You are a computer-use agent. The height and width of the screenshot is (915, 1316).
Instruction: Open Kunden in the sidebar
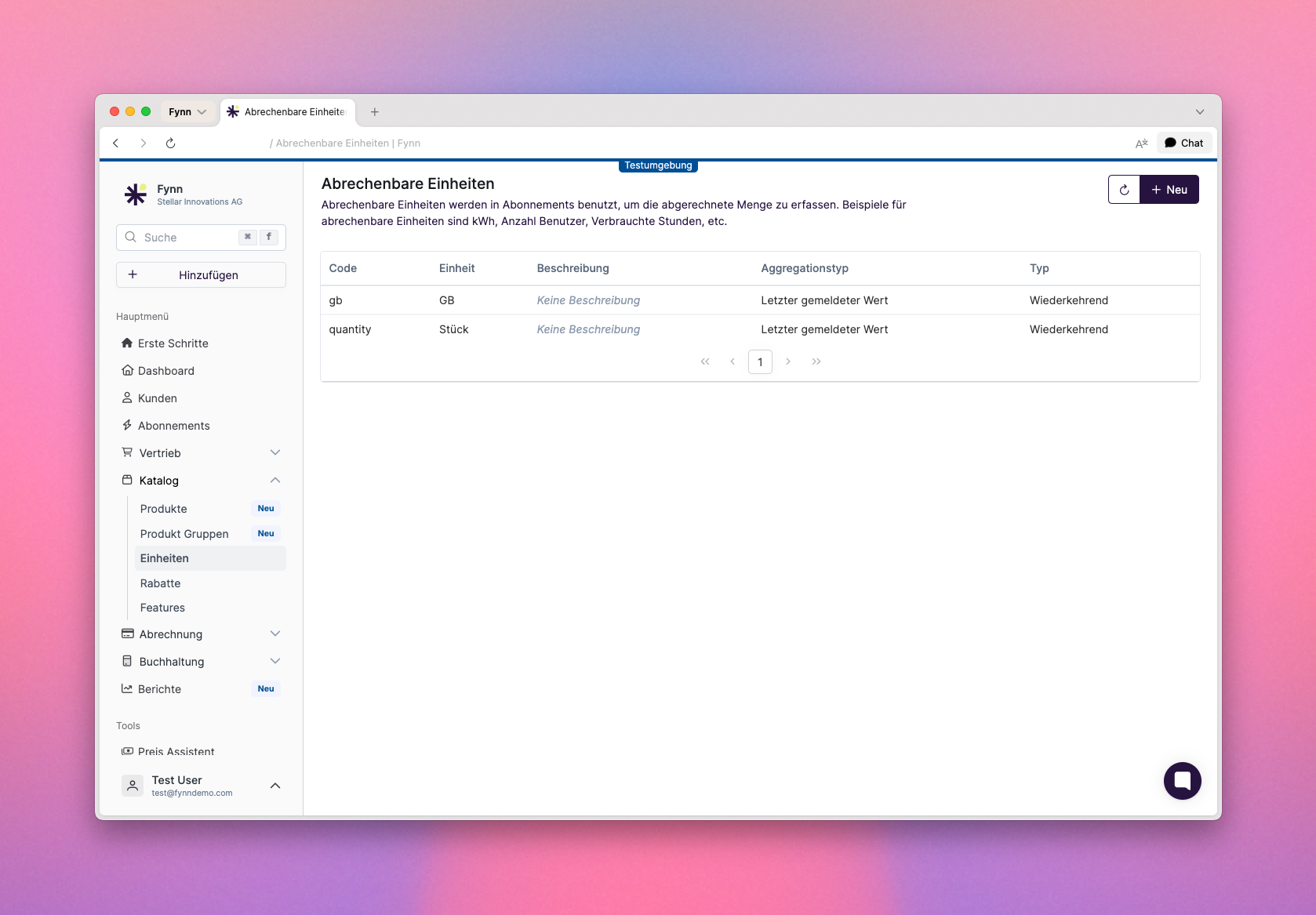(157, 398)
